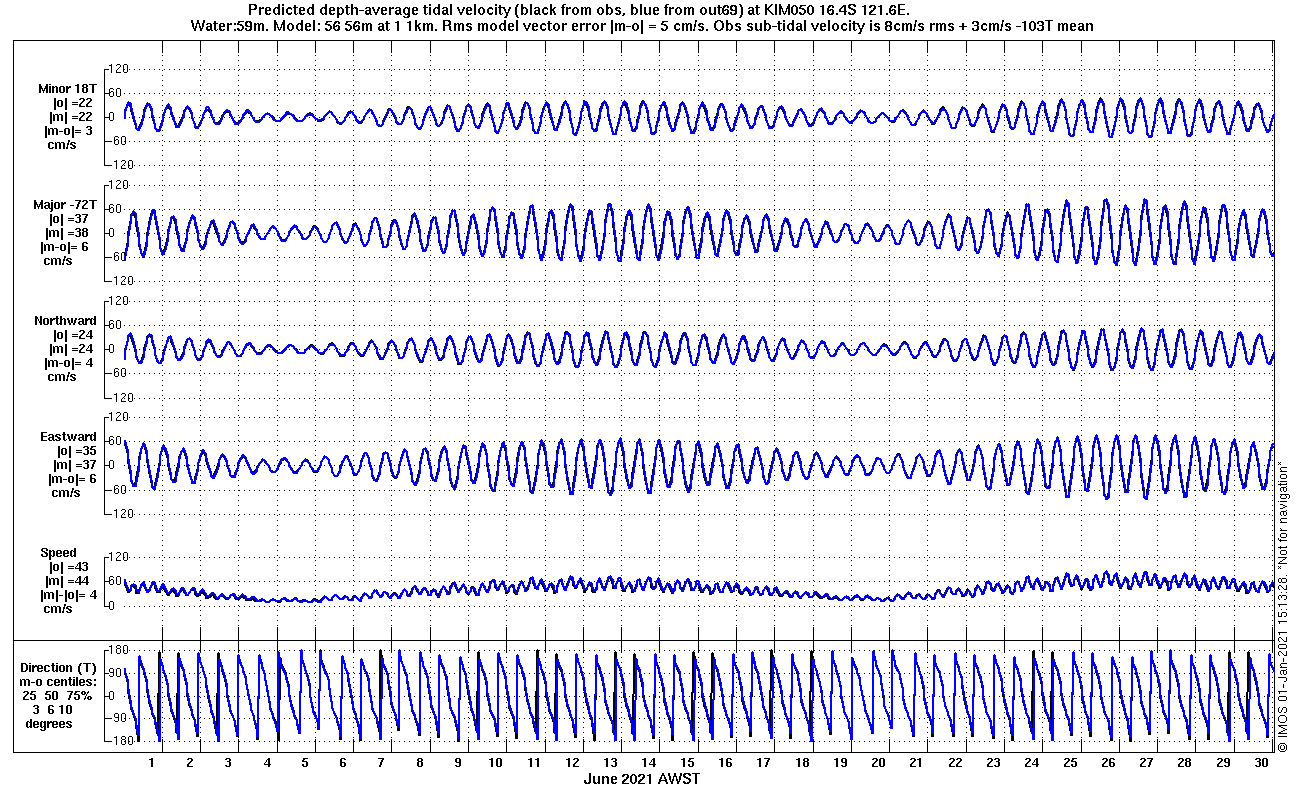Screen dimensions: 1300x800
Task: Click the '-120' tick of the Eastward panel
Action: (x=117, y=513)
